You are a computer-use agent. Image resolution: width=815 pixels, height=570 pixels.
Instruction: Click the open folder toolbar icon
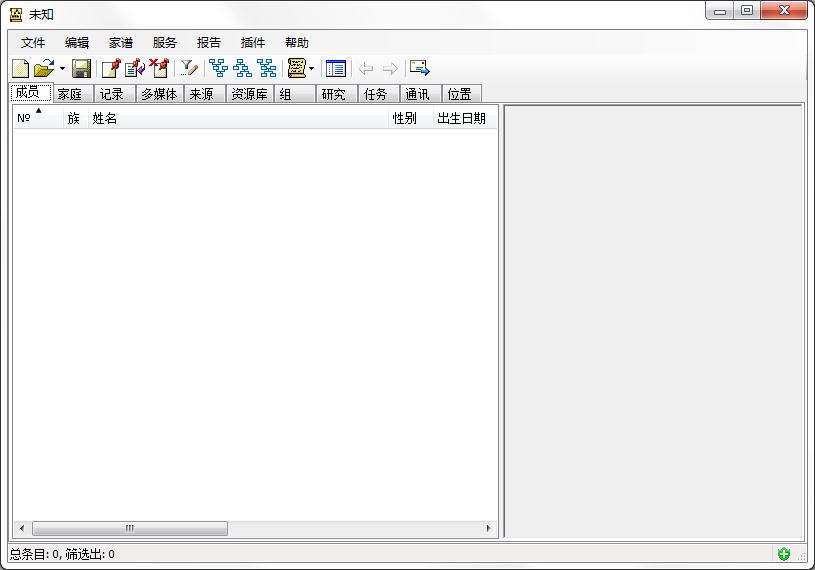[44, 69]
